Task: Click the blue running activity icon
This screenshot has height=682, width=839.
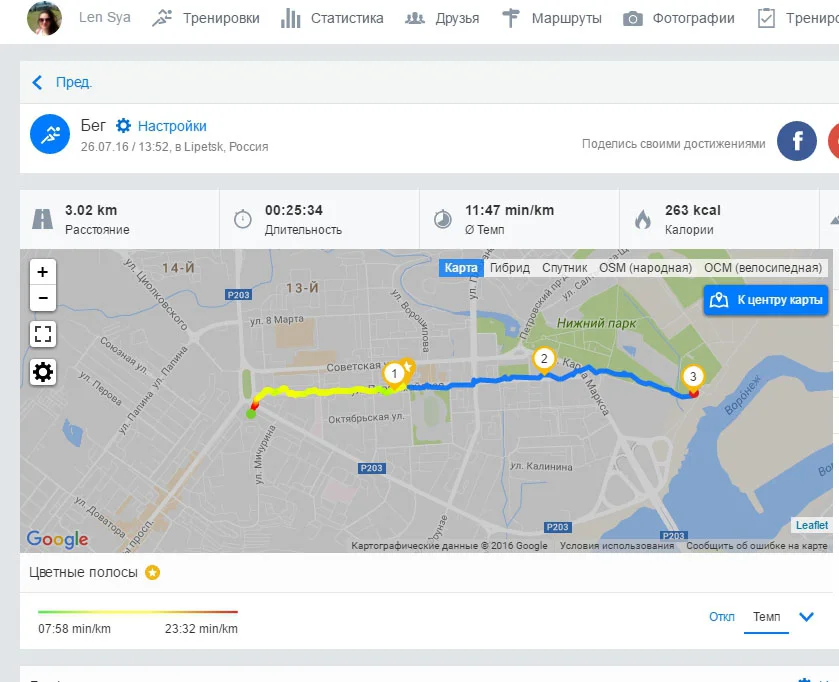Action: pos(50,134)
